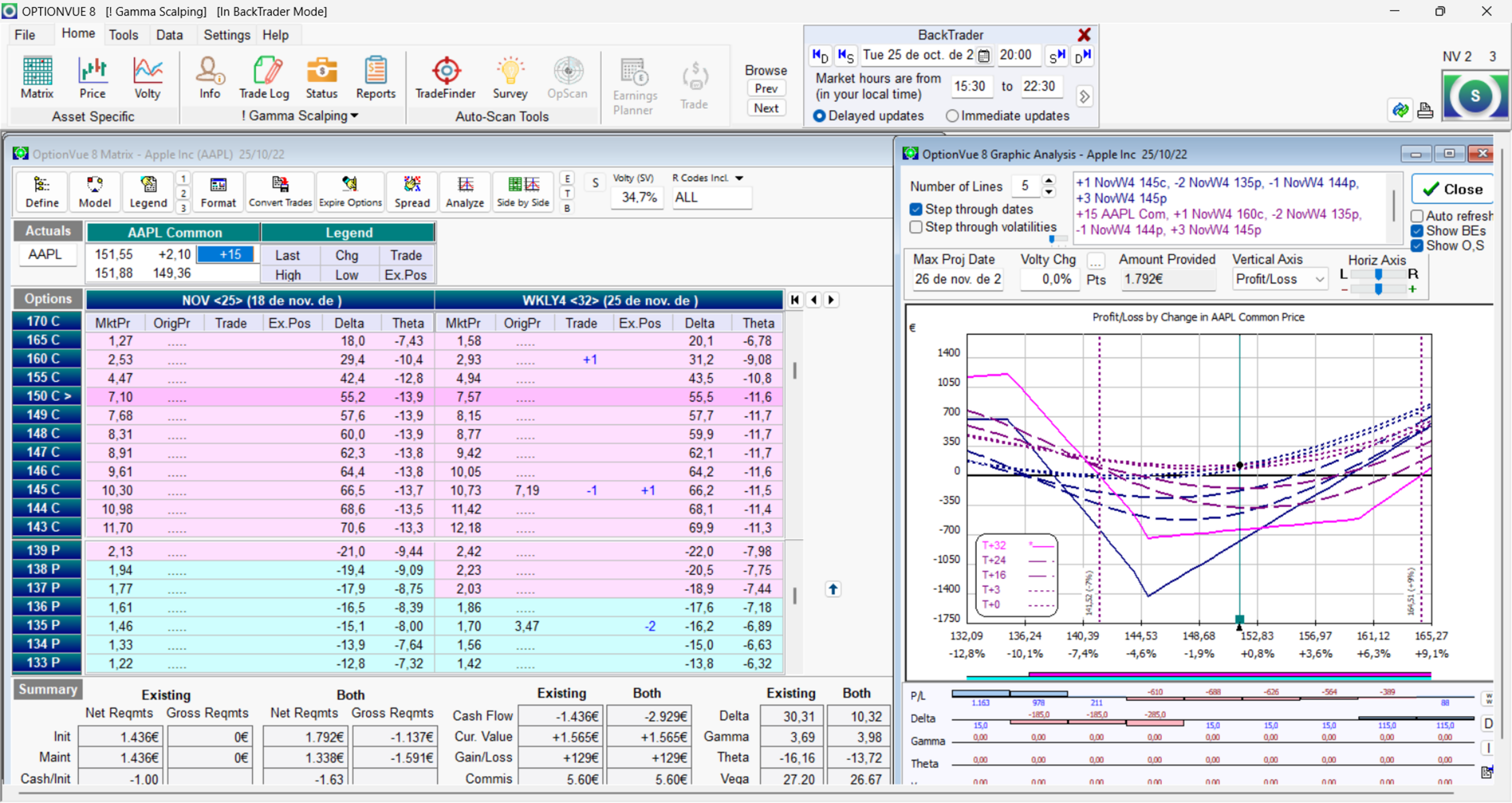Open the Format tool in Matrix toolbar
The image size is (1512, 803).
point(218,192)
